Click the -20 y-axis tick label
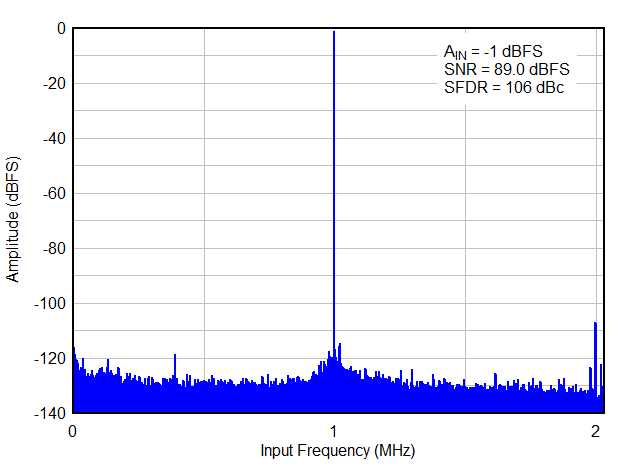Screen dimensions: 626x469 (53, 84)
